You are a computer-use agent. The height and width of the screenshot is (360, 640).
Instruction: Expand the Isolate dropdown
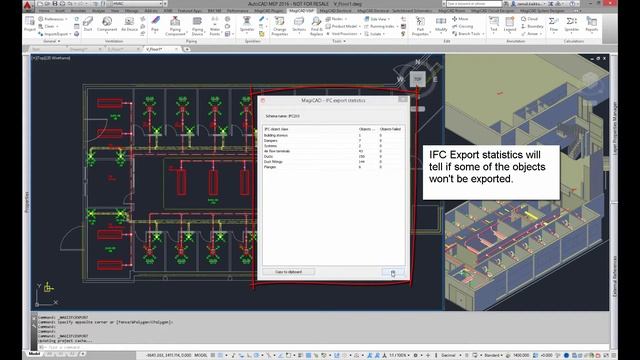coord(375,34)
